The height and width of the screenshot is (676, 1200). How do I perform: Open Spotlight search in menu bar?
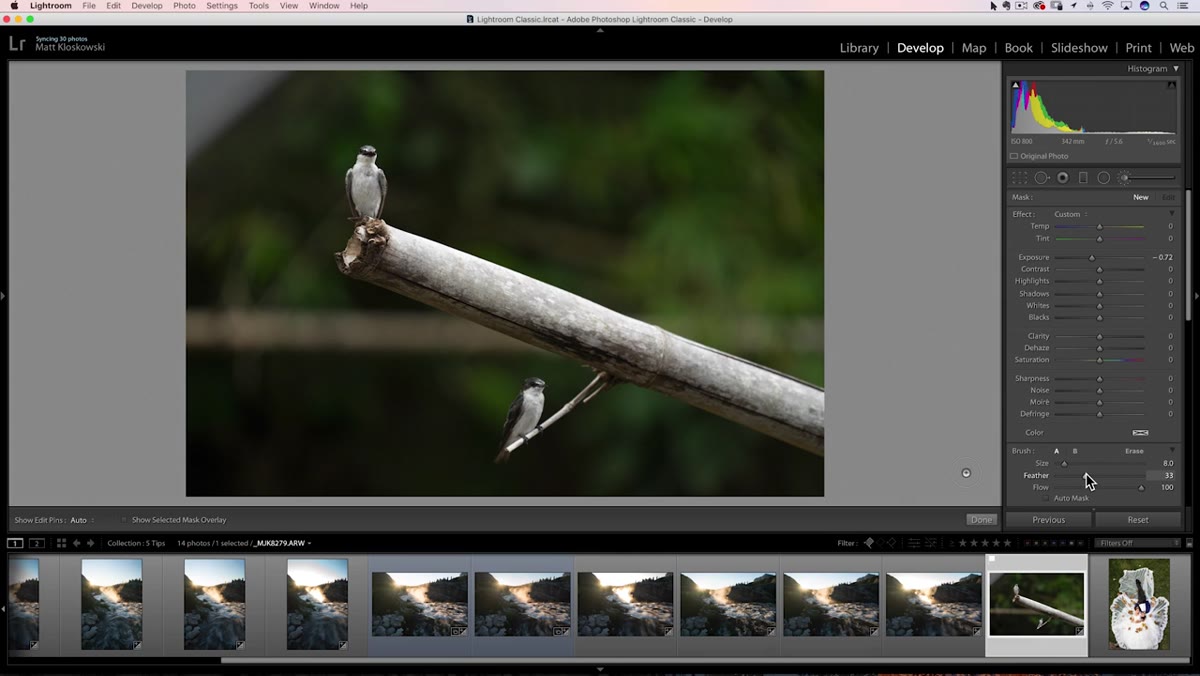[x=1164, y=6]
